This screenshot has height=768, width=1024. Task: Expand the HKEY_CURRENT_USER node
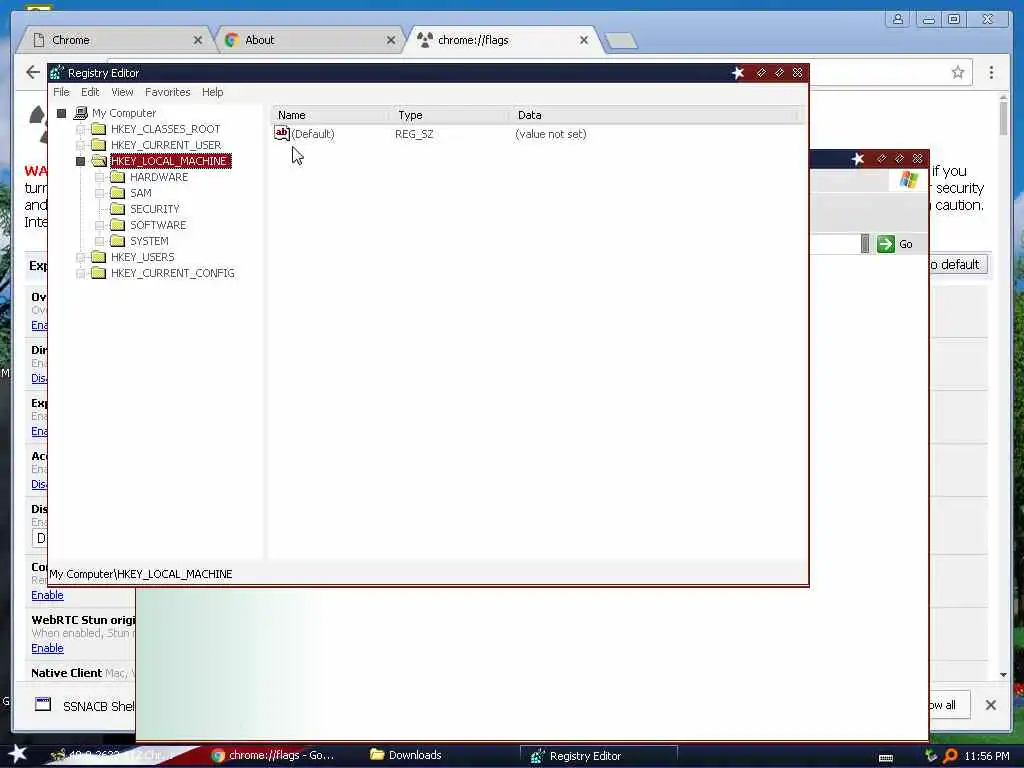coord(80,145)
